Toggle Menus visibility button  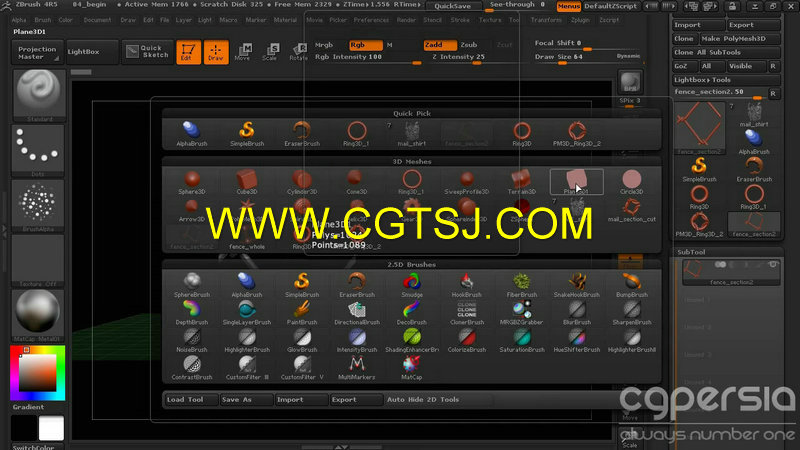click(x=568, y=6)
